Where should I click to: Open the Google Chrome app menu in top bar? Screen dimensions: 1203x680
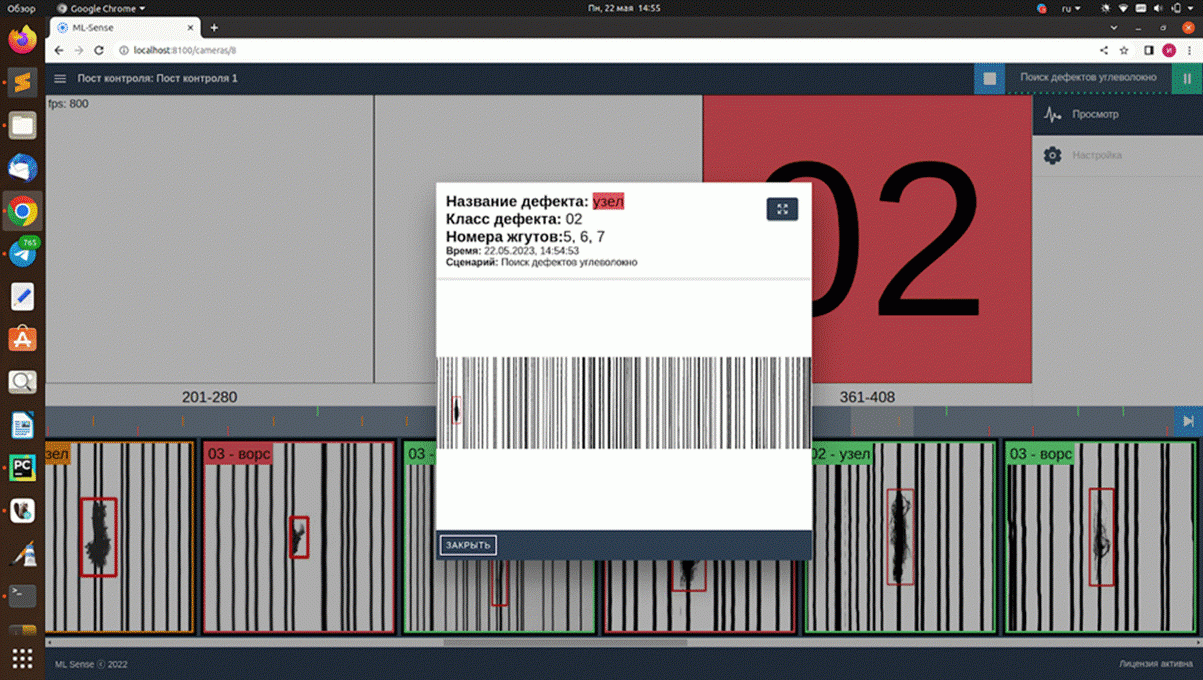[x=102, y=8]
